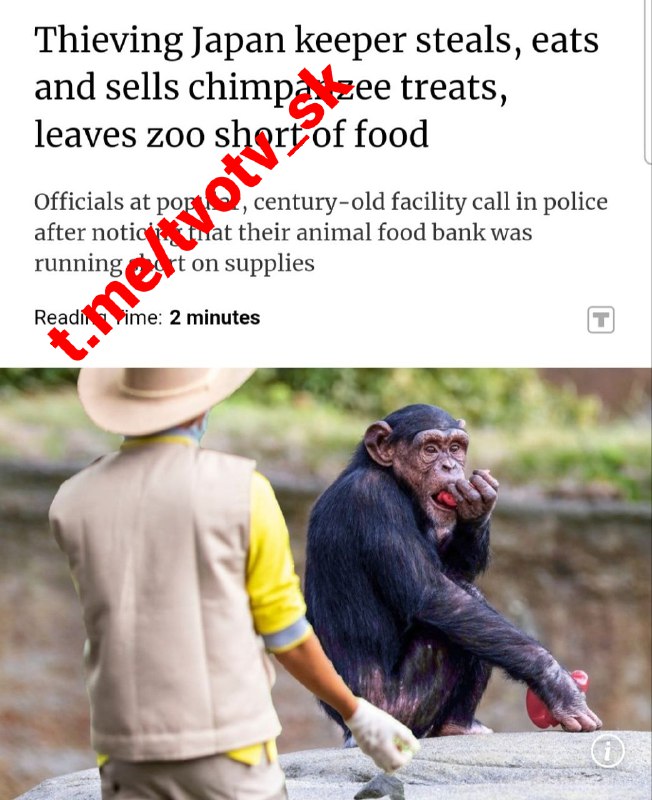Screen dimensions: 652x800
Task: Open the image info icon on photo
Action: 607,751
